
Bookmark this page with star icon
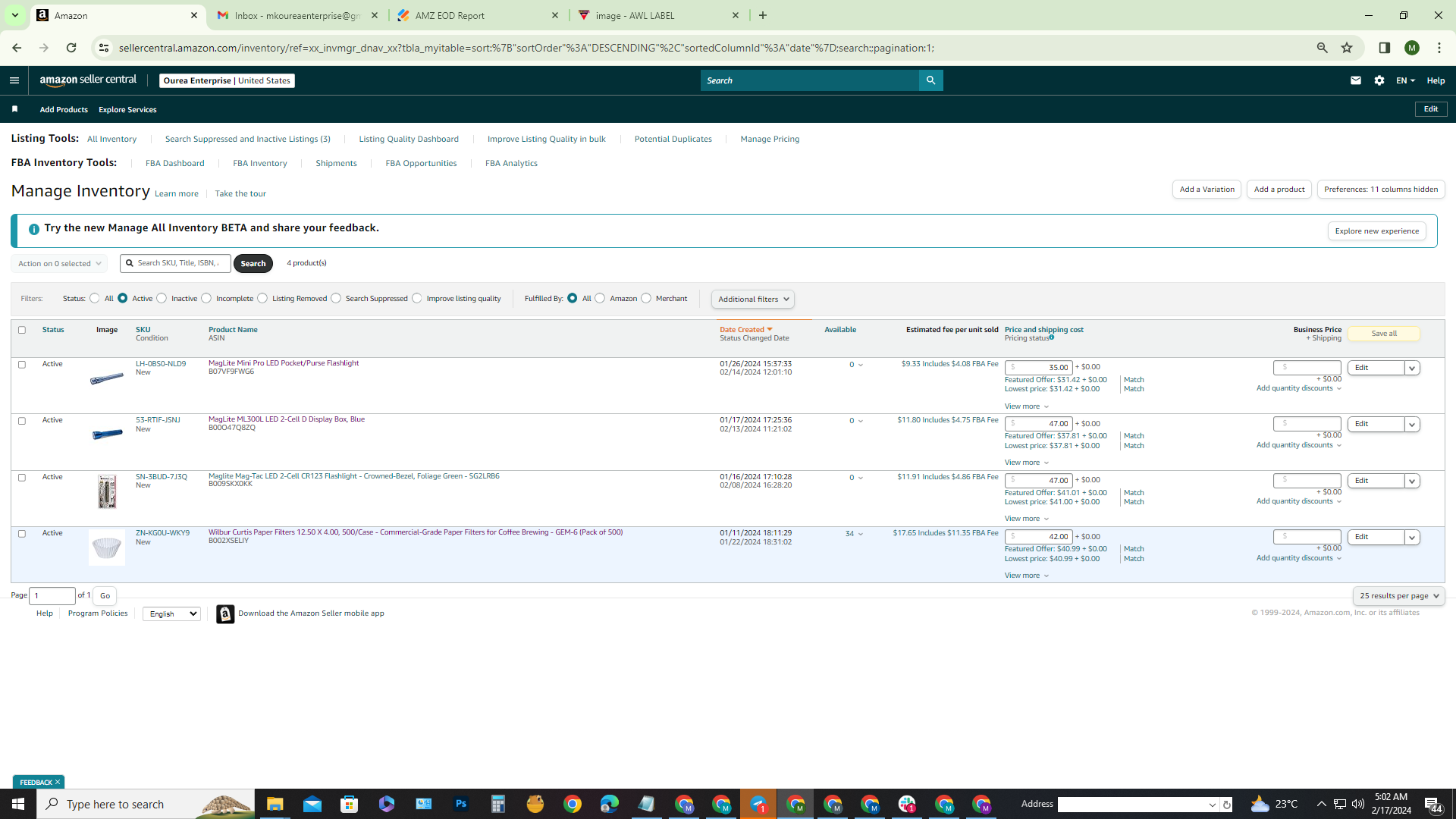click(x=1347, y=48)
